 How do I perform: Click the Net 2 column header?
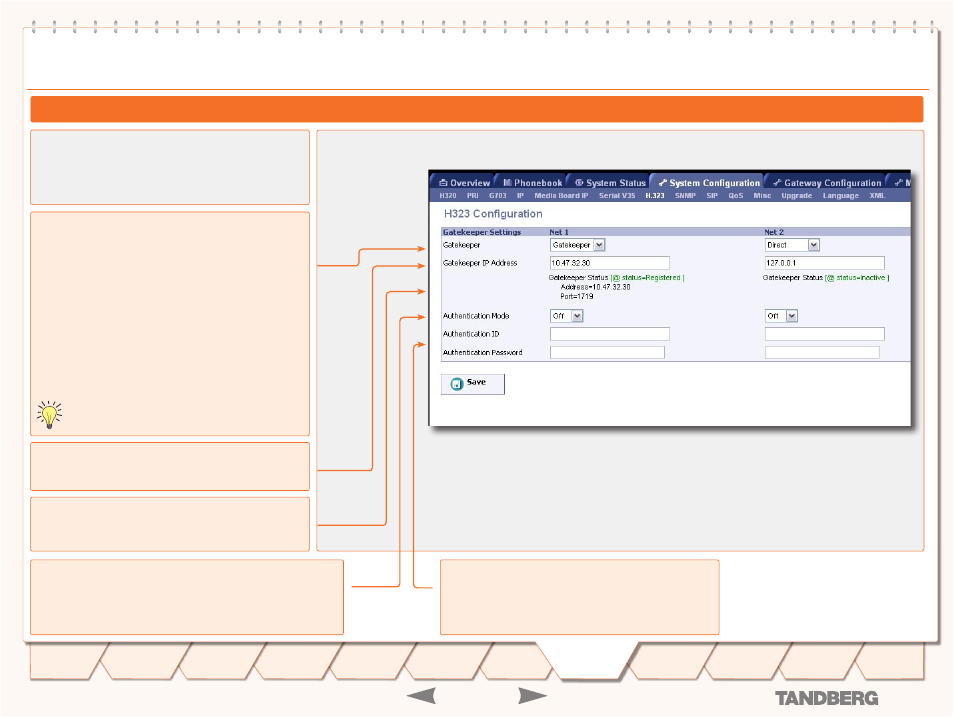tap(774, 232)
